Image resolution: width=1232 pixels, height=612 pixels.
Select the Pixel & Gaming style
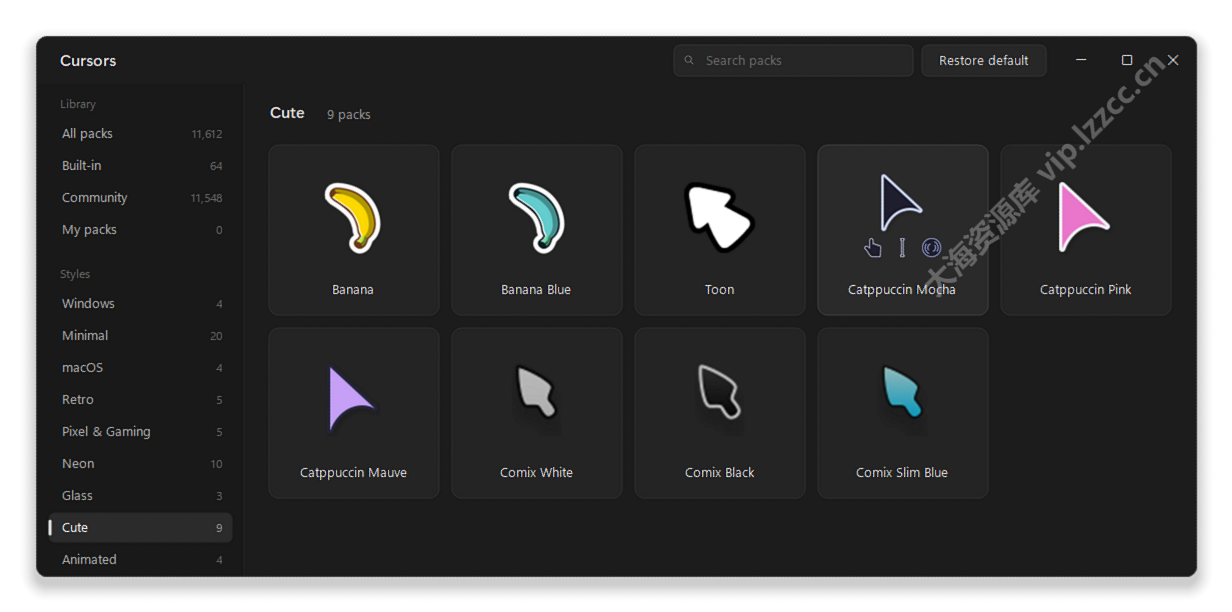point(140,432)
